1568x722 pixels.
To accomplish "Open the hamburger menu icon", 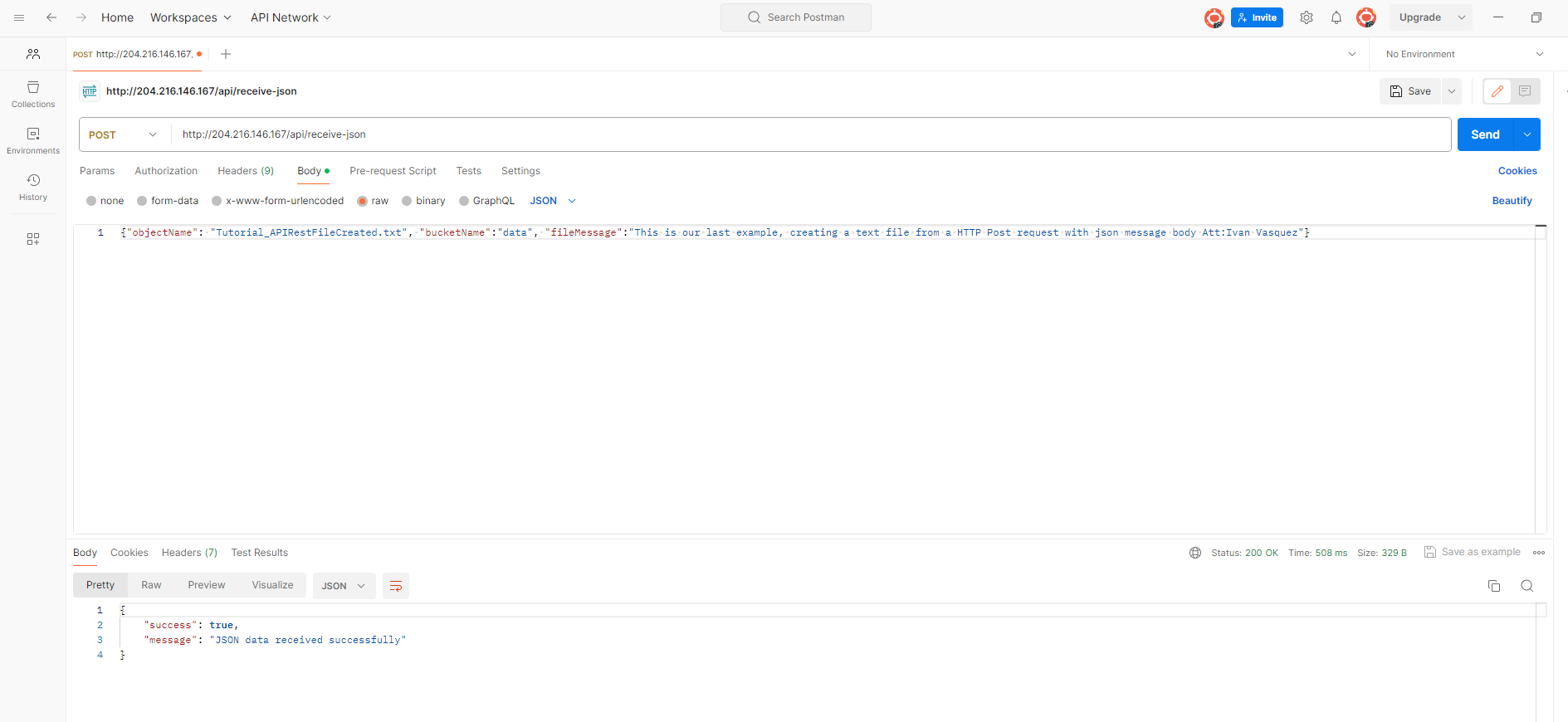I will click(19, 17).
